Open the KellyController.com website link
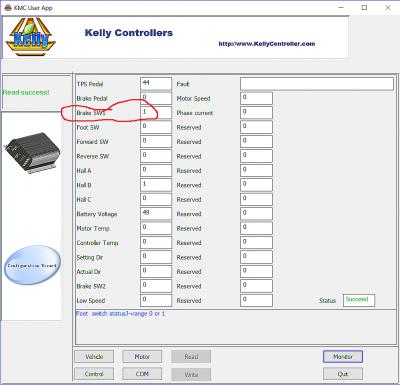The height and width of the screenshot is (385, 400). pos(267,44)
